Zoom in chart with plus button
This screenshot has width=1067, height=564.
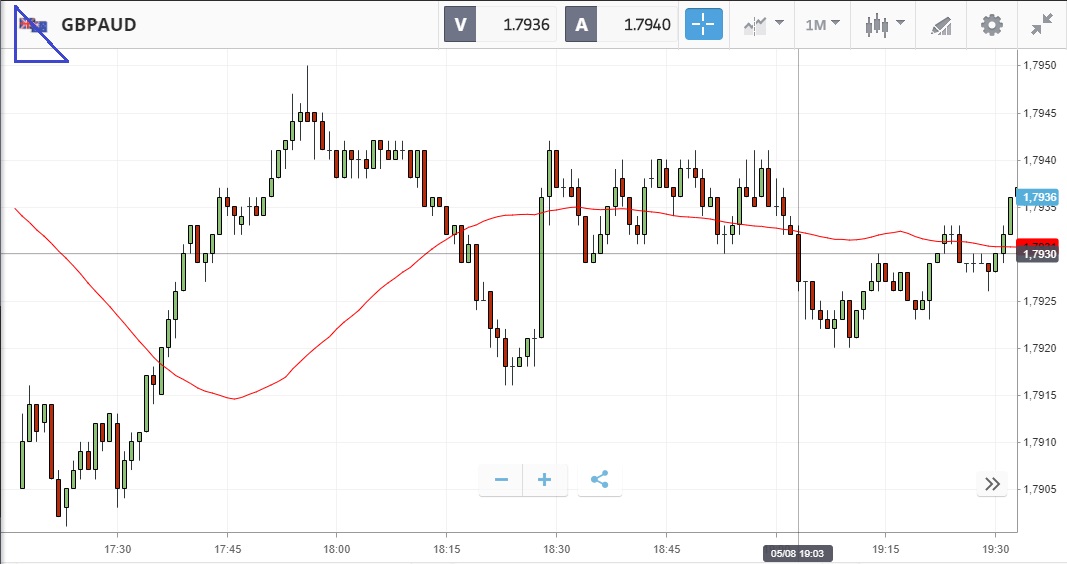[x=545, y=480]
